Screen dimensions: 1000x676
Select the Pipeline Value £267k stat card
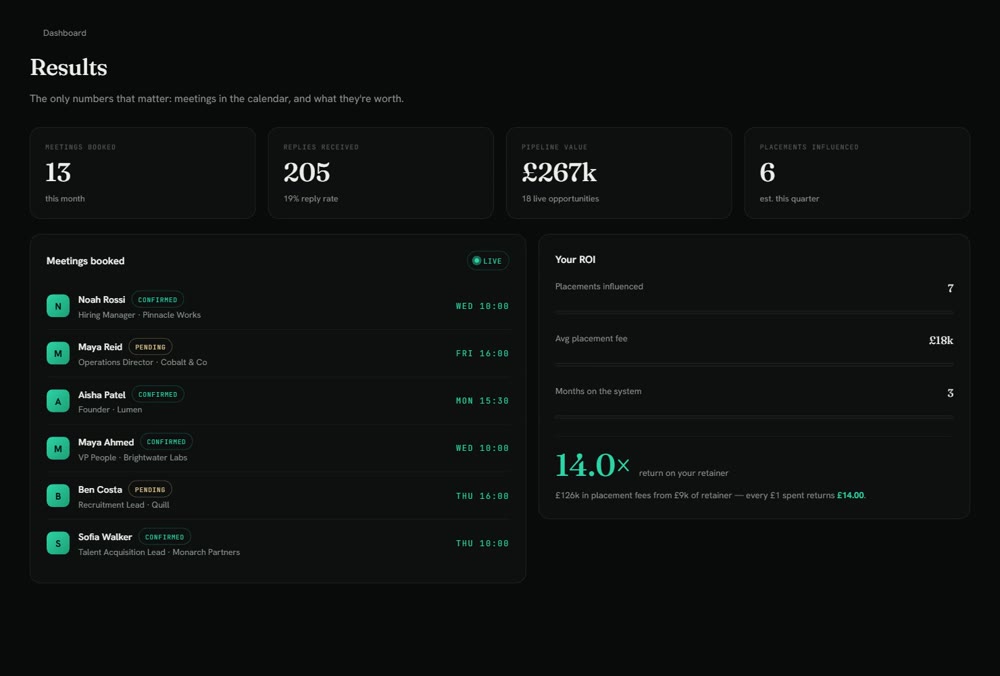(619, 173)
